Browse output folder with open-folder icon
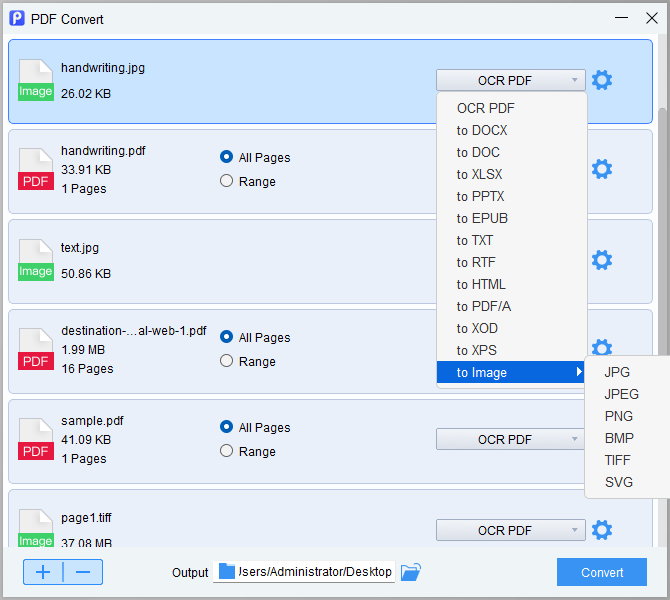Image resolution: width=670 pixels, height=600 pixels. click(x=411, y=572)
